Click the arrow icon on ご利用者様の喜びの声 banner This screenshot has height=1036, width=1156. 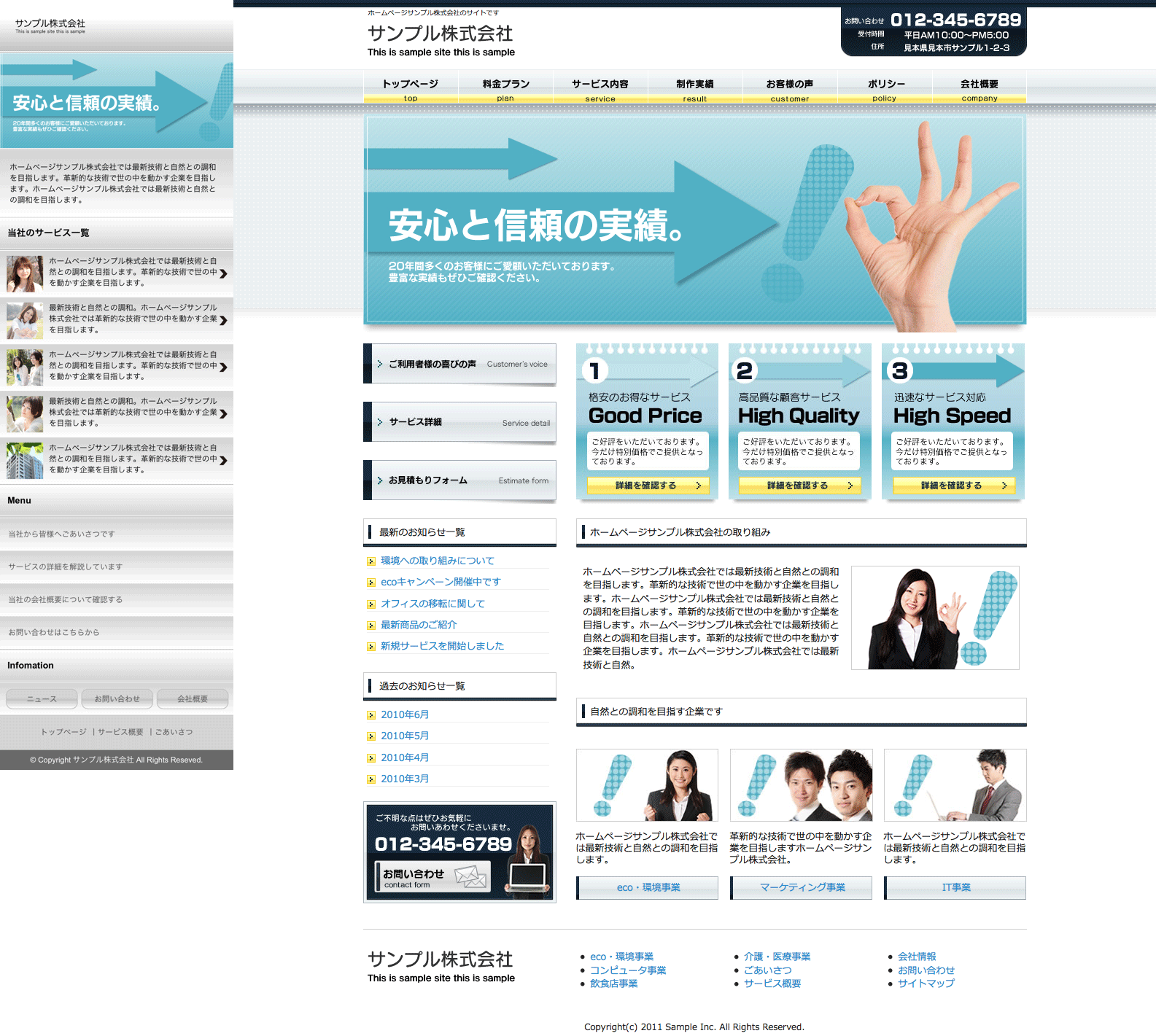pyautogui.click(x=380, y=364)
